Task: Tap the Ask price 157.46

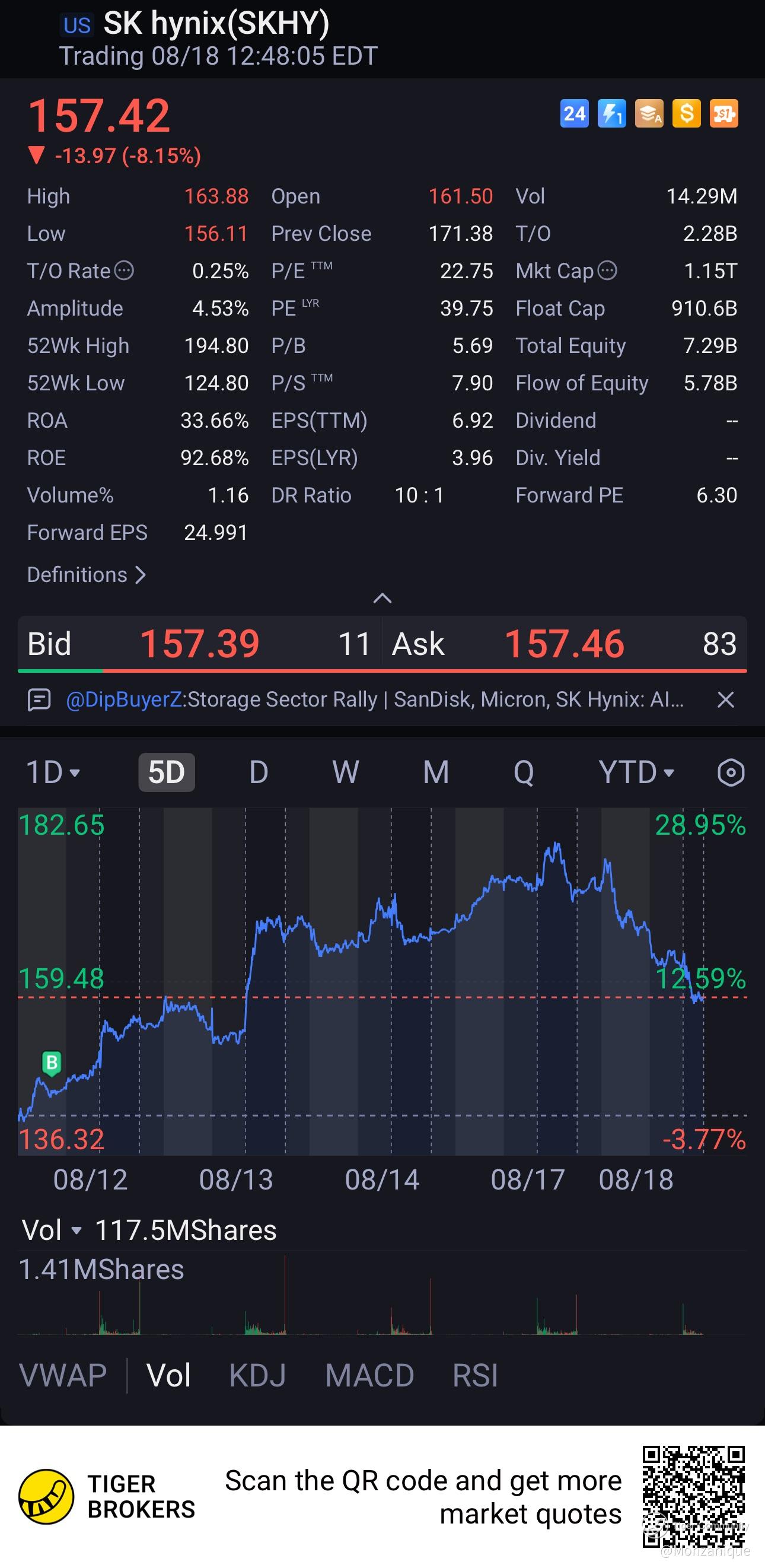Action: tap(564, 644)
